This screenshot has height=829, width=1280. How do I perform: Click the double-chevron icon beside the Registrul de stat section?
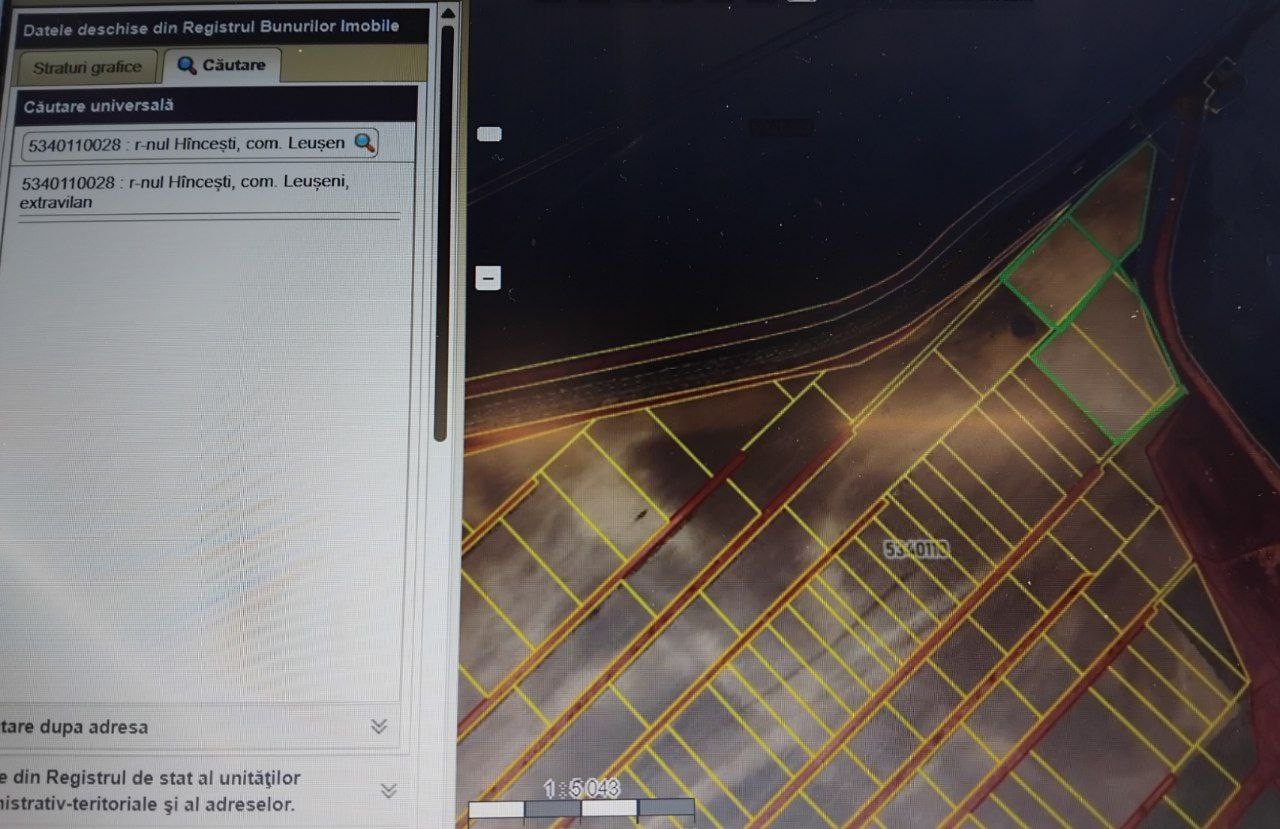coord(388,791)
